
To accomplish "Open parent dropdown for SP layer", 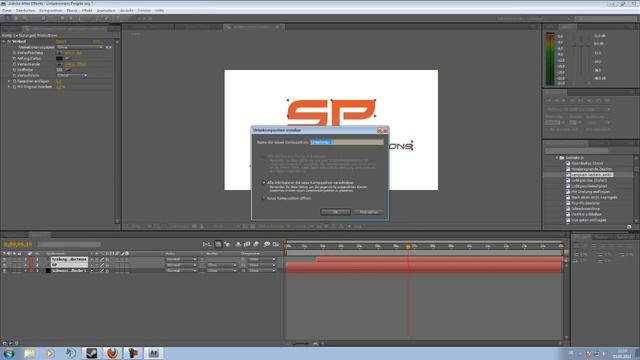I will [262, 265].
